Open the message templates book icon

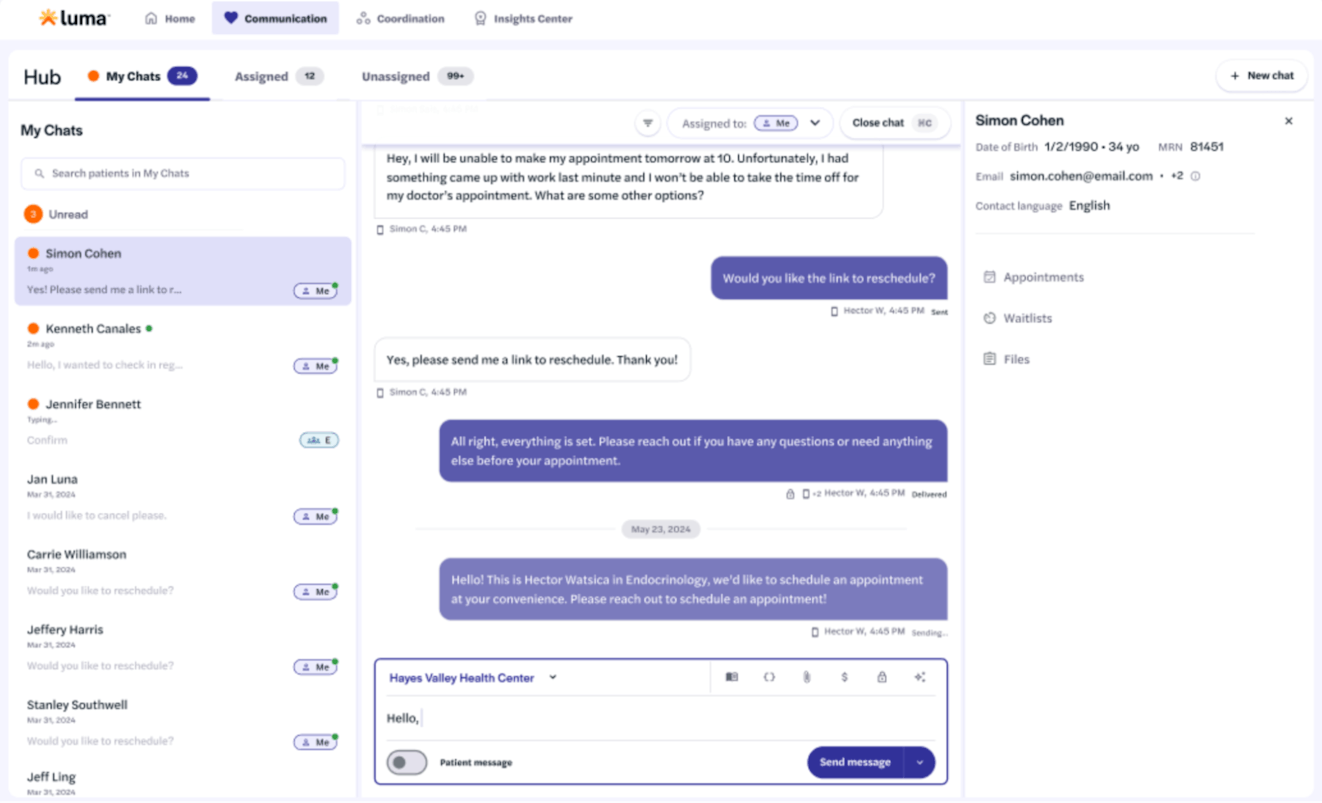tap(731, 677)
